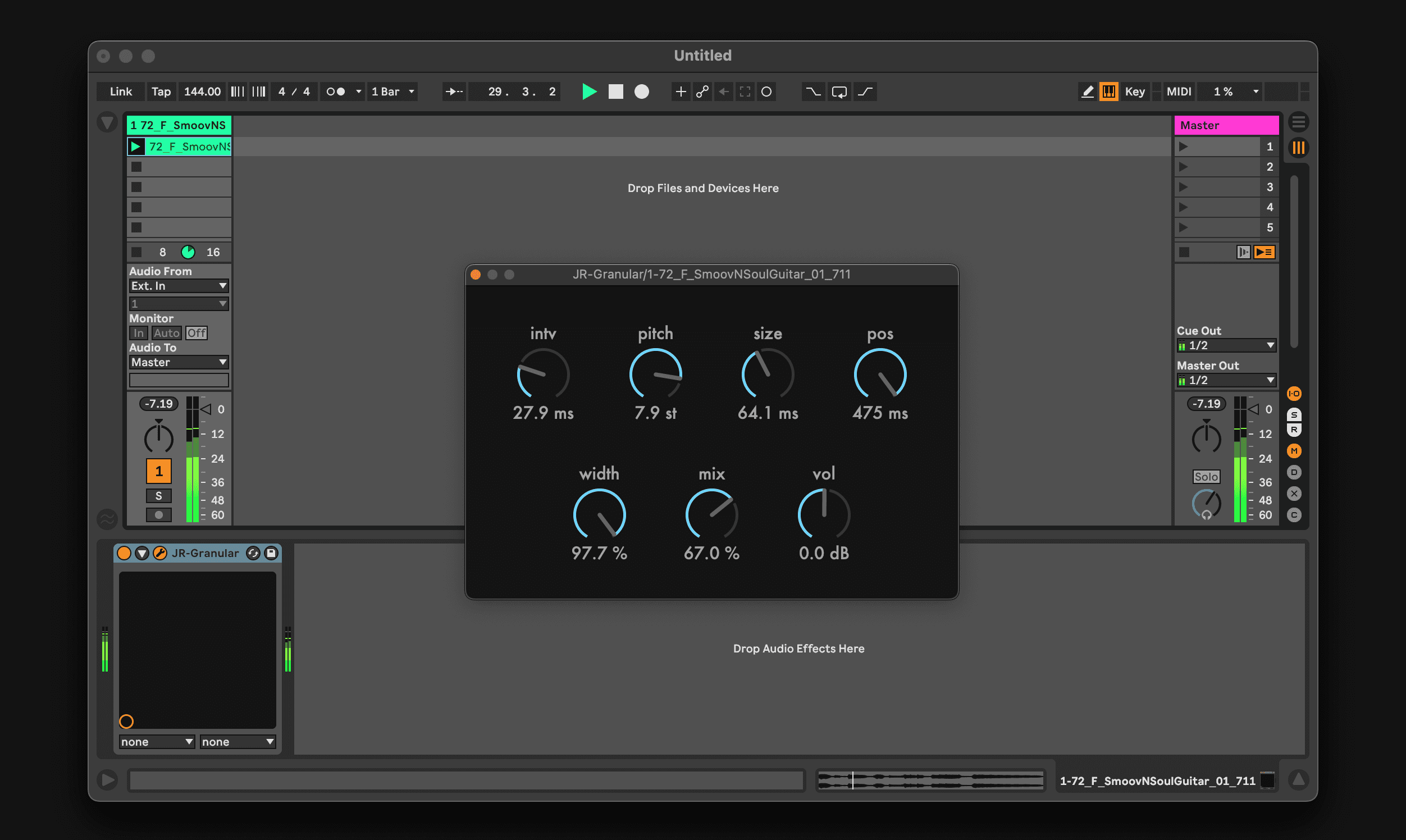
Task: Toggle the Draw Mode pencil icon
Action: 1087,92
